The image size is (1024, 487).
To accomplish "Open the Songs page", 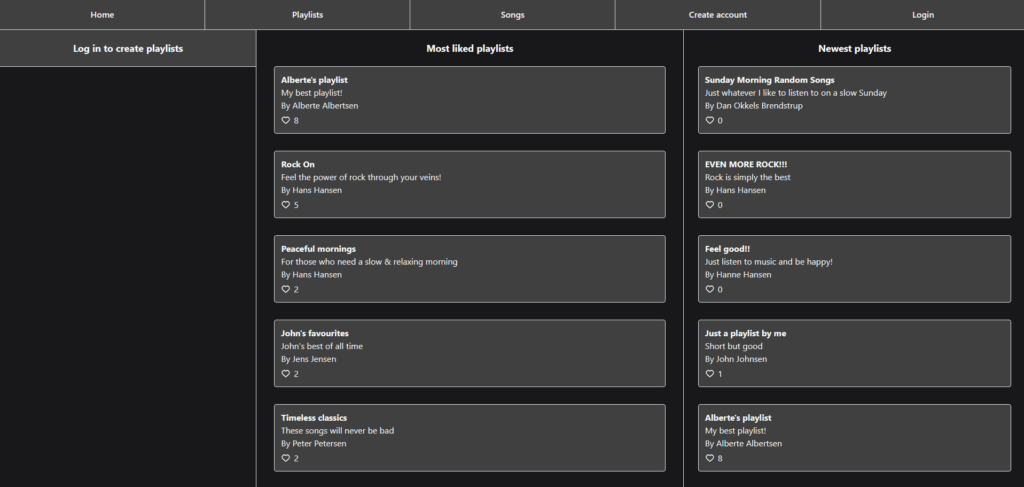I will 512,15.
